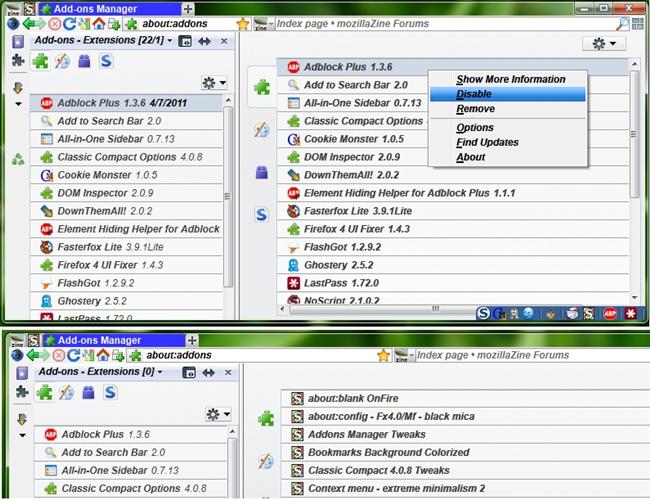Go to home page in top window

coord(99,23)
